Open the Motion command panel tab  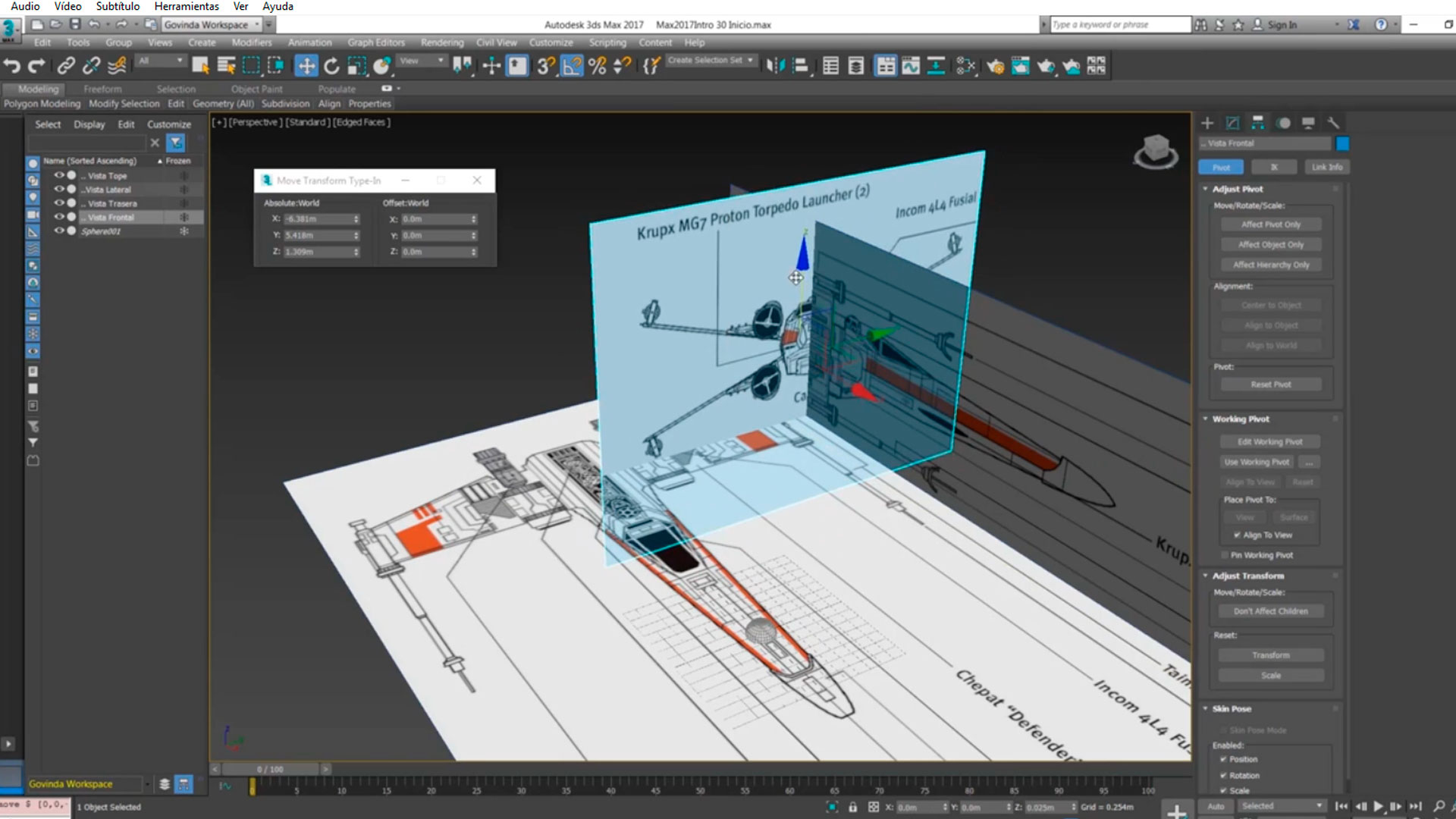coord(1283,123)
